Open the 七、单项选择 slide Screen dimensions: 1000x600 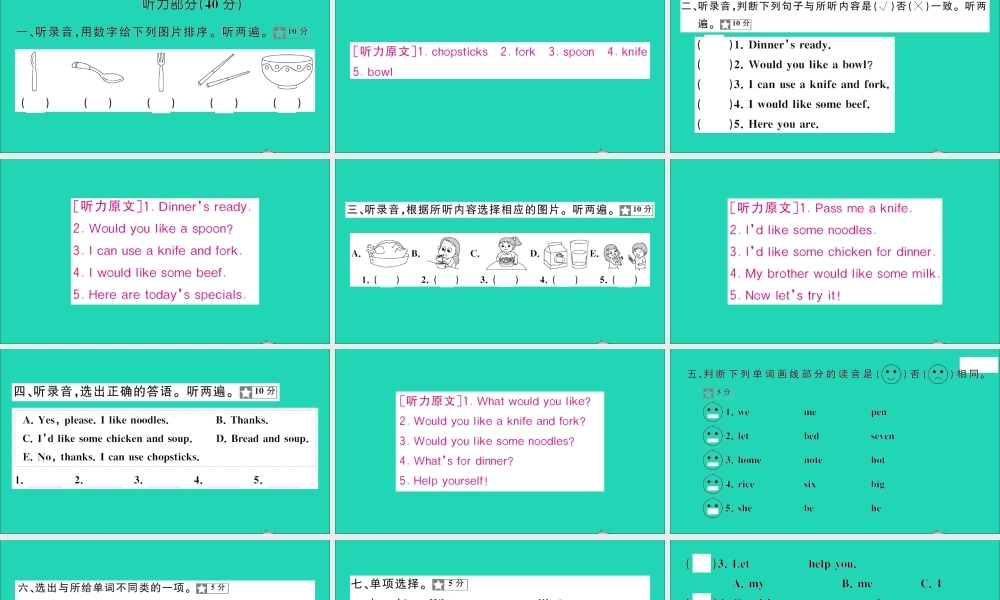tap(500, 570)
